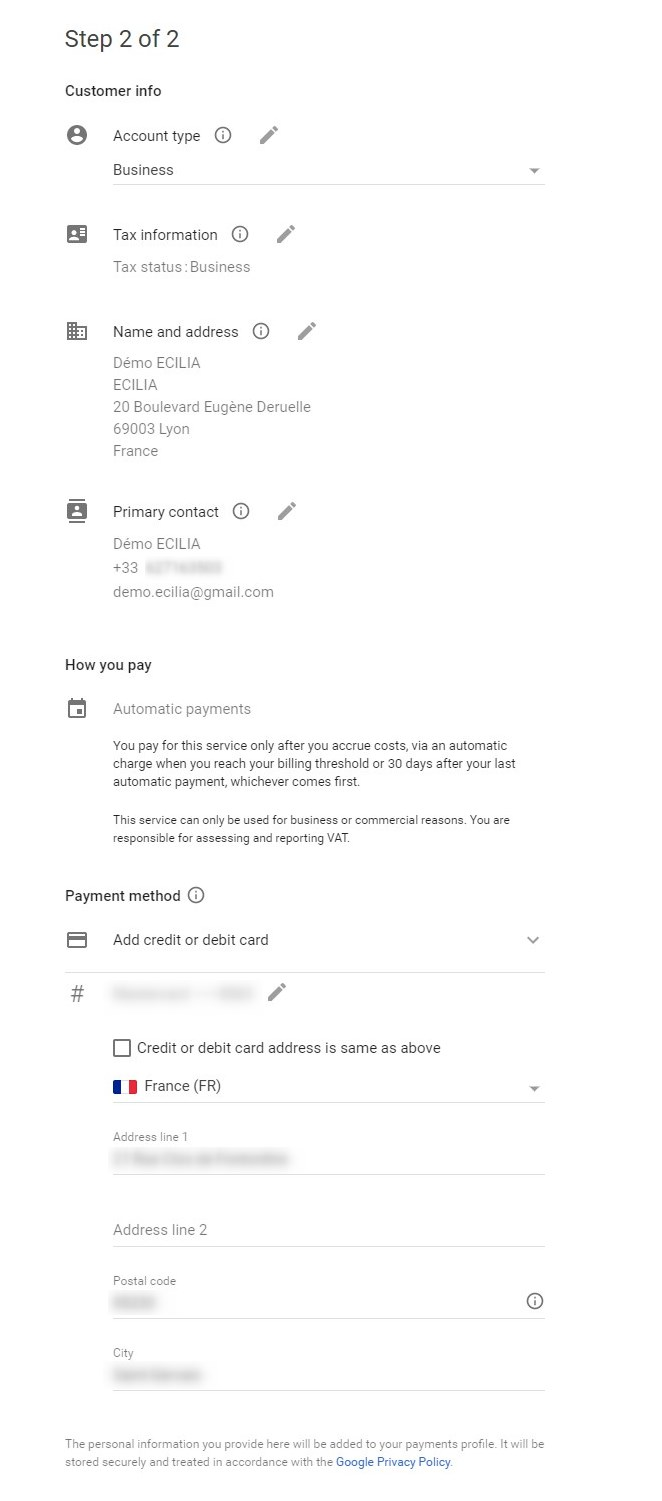Viewport: 662px width, 1501px height.
Task: Click the Postal code info icon
Action: (535, 1301)
